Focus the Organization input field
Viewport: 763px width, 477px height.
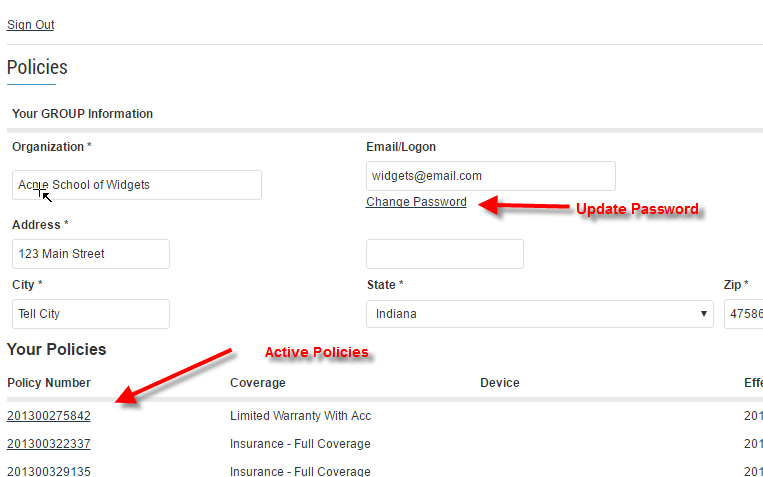[137, 185]
